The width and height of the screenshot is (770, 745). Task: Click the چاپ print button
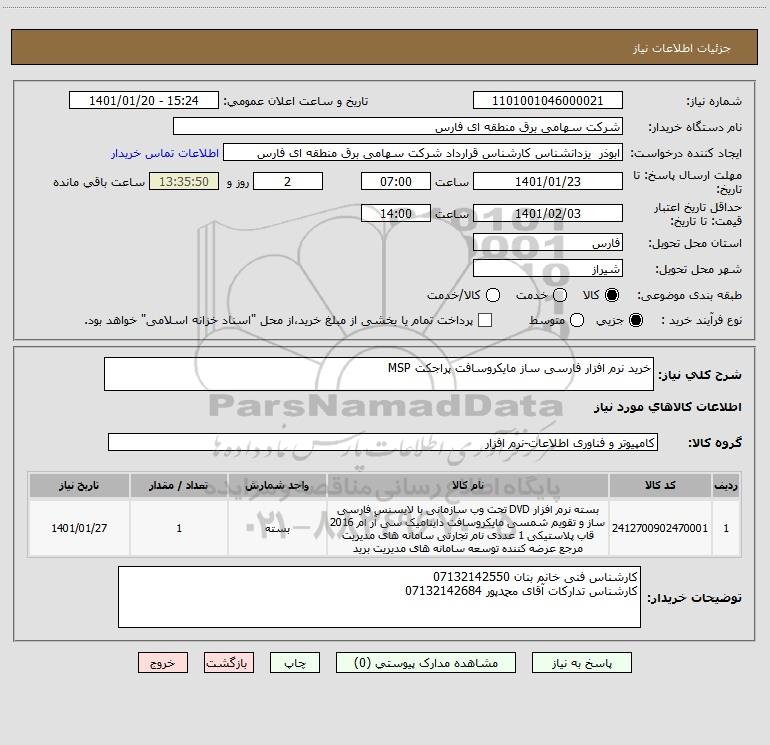pos(295,663)
